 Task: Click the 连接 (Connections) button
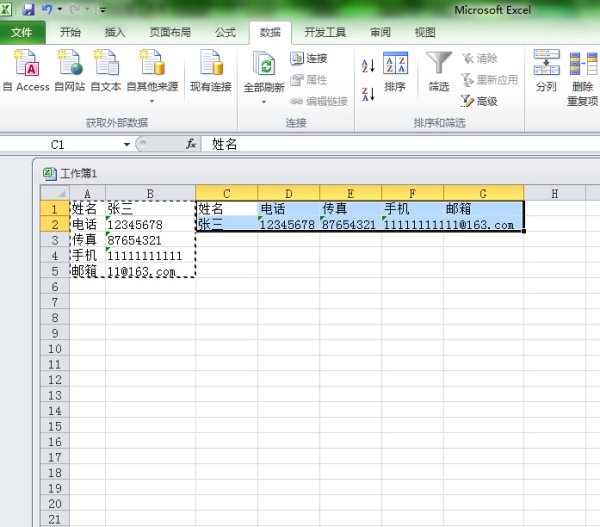[308, 59]
